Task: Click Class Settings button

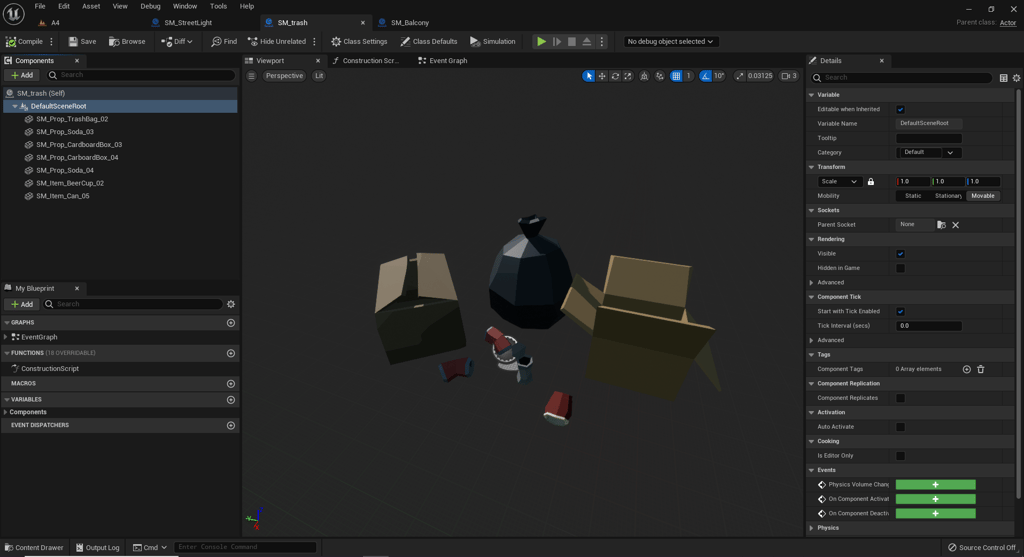Action: (x=359, y=42)
